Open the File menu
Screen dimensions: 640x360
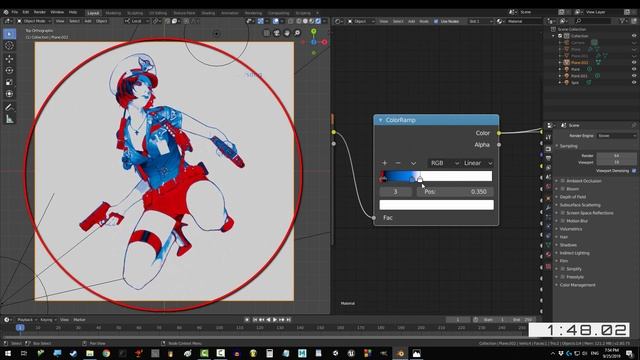pyautogui.click(x=15, y=12)
